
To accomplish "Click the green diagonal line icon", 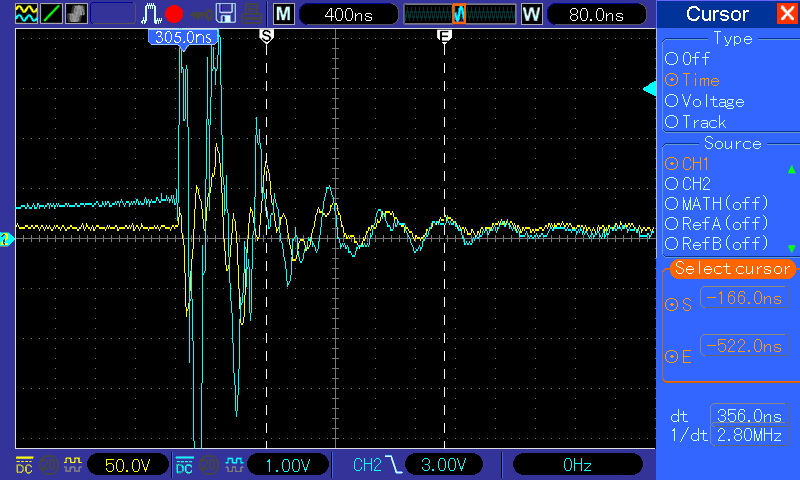I will 49,14.
